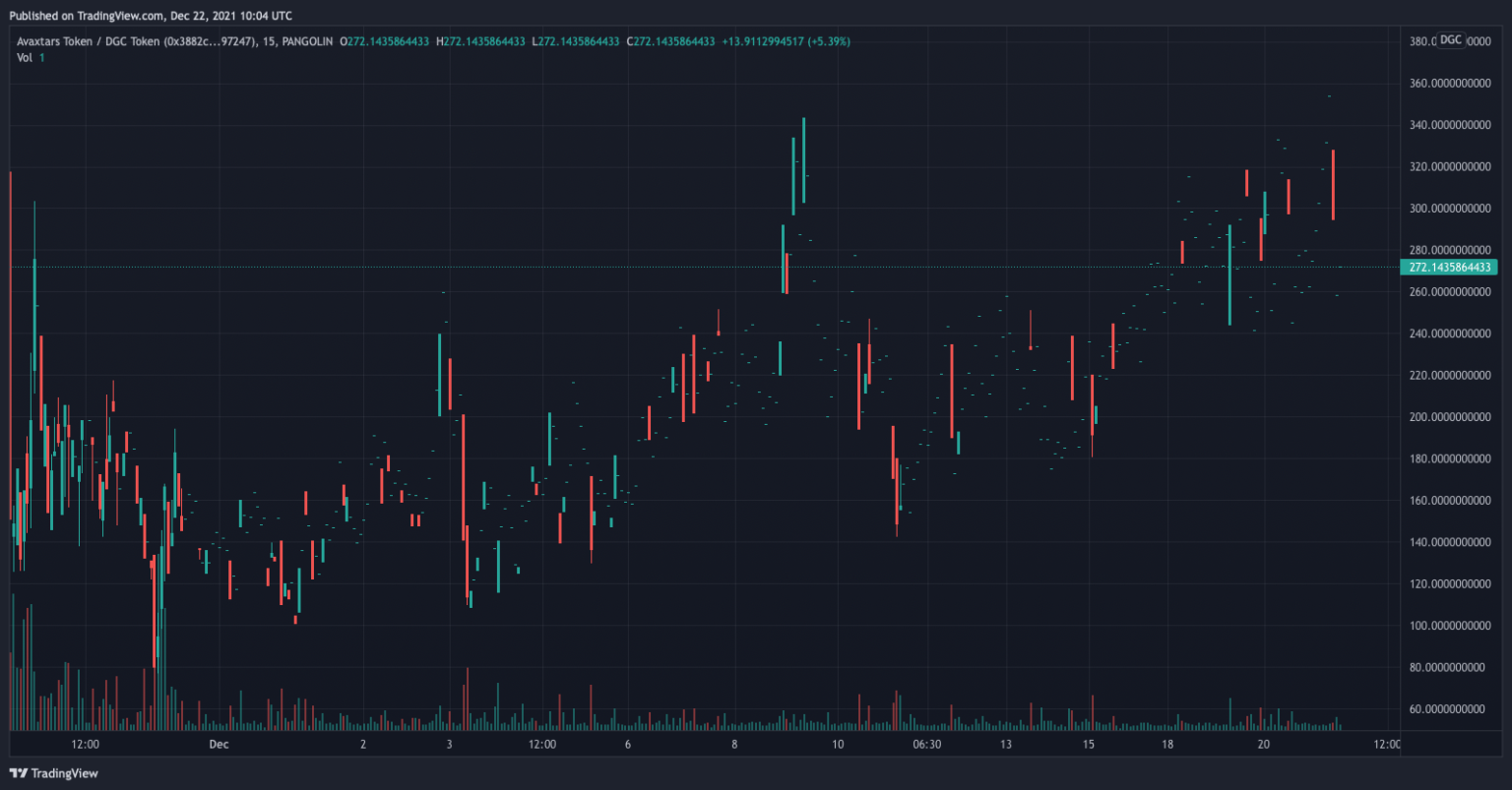The height and width of the screenshot is (790, 1512).
Task: Click the 272.1435864433 current price tag
Action: click(1447, 268)
